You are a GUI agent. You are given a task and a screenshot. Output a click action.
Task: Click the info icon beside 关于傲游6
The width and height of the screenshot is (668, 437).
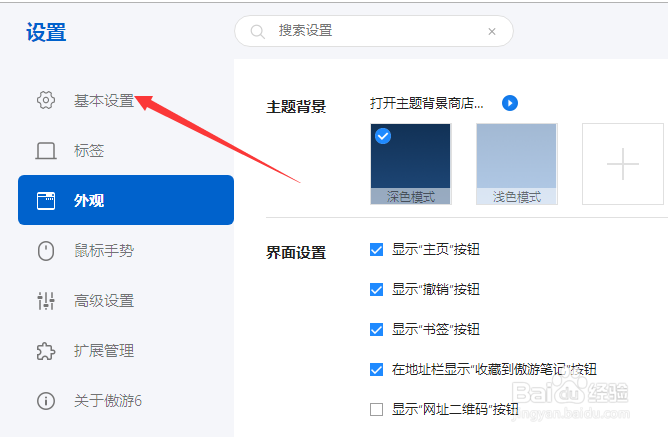click(45, 401)
